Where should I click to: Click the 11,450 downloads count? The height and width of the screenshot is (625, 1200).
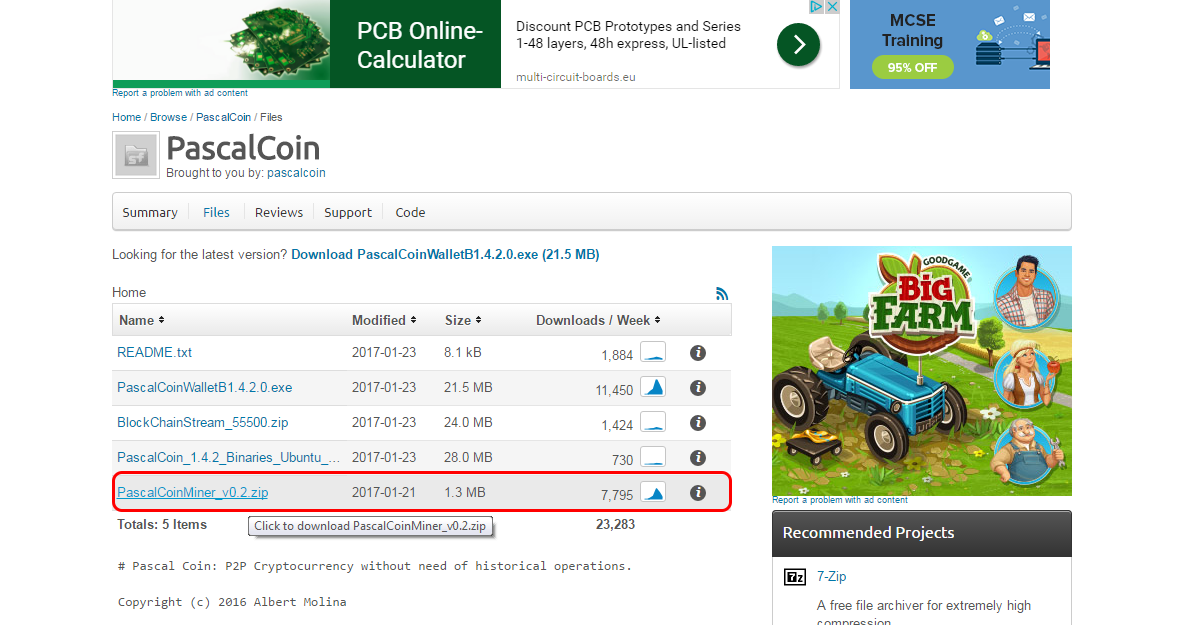click(614, 390)
